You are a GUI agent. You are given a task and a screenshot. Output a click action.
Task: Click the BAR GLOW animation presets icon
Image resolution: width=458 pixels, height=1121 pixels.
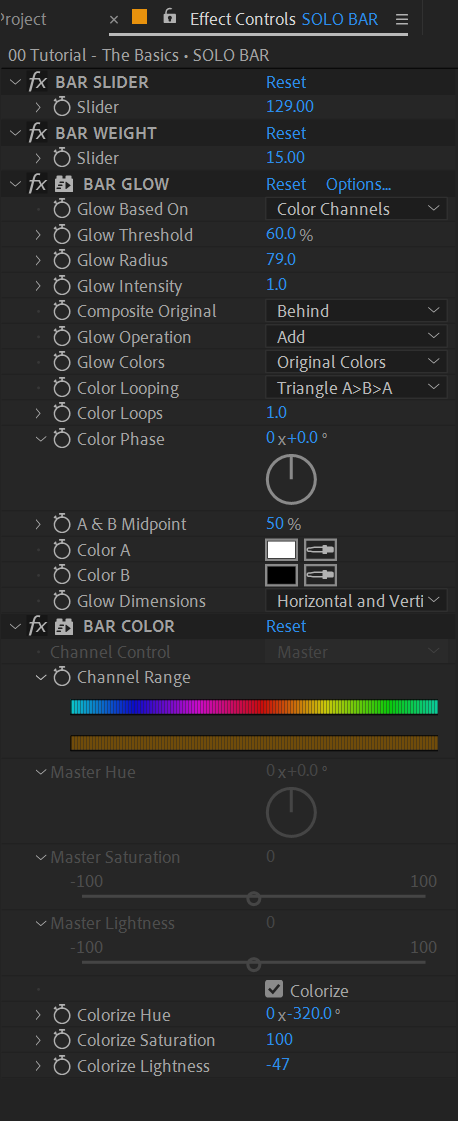pyautogui.click(x=64, y=184)
